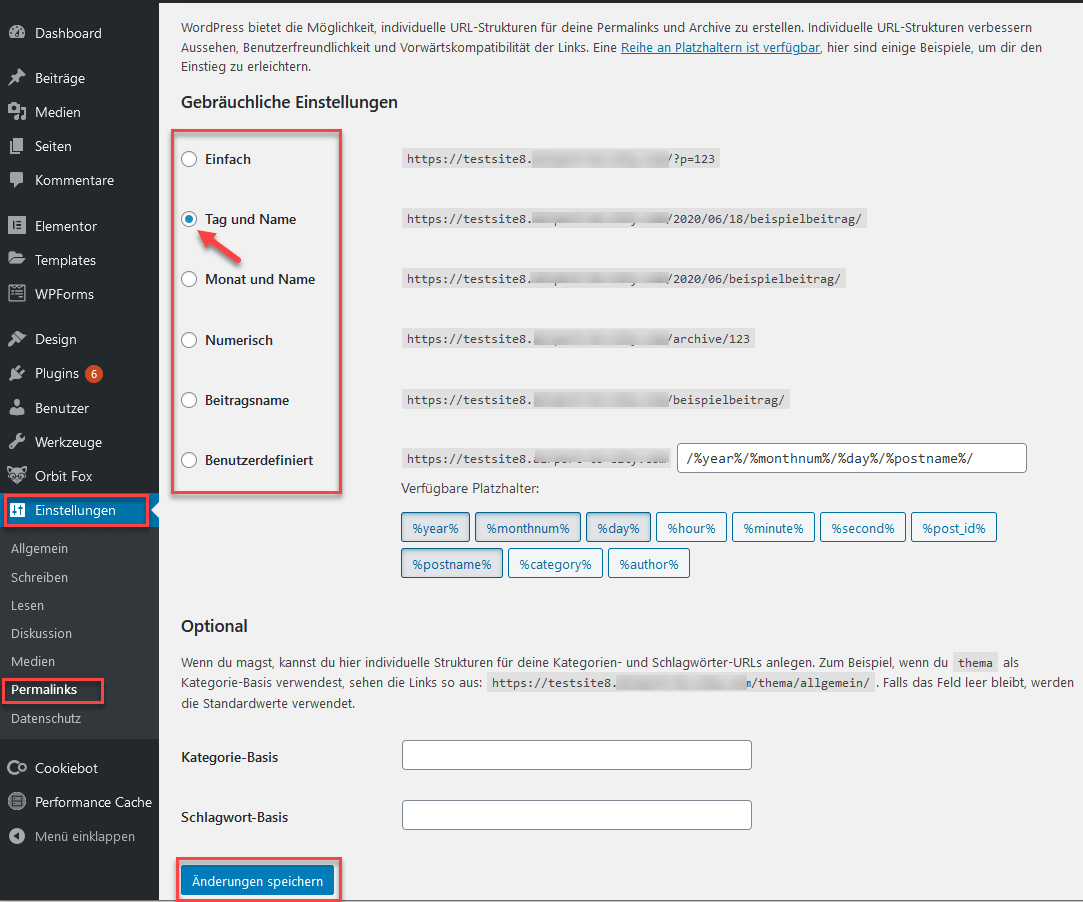The width and height of the screenshot is (1083, 902).
Task: Toggle the %year% placeholder button
Action: tap(435, 528)
